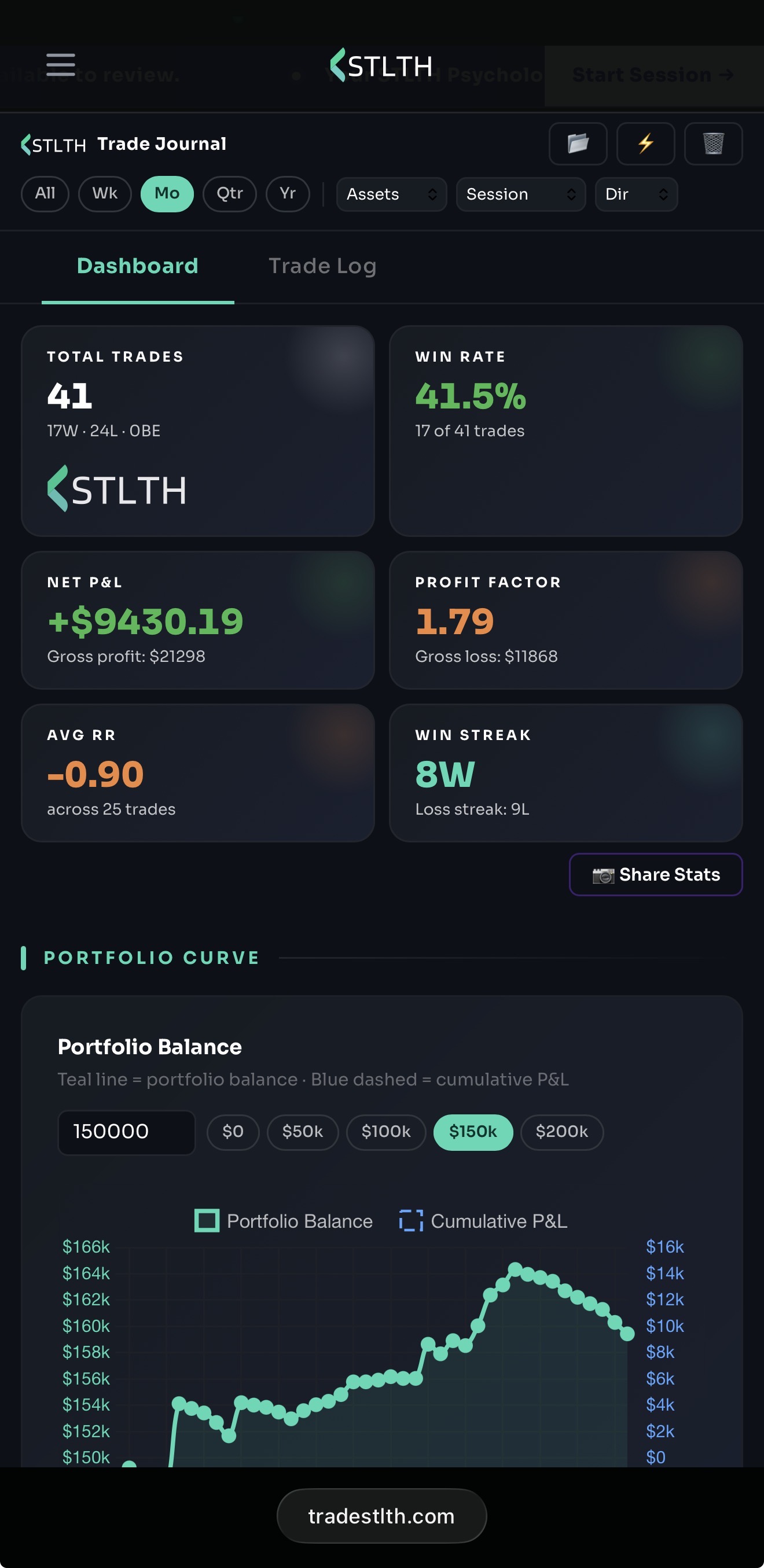Open the Assets dropdown
The width and height of the screenshot is (764, 1568).
(391, 194)
